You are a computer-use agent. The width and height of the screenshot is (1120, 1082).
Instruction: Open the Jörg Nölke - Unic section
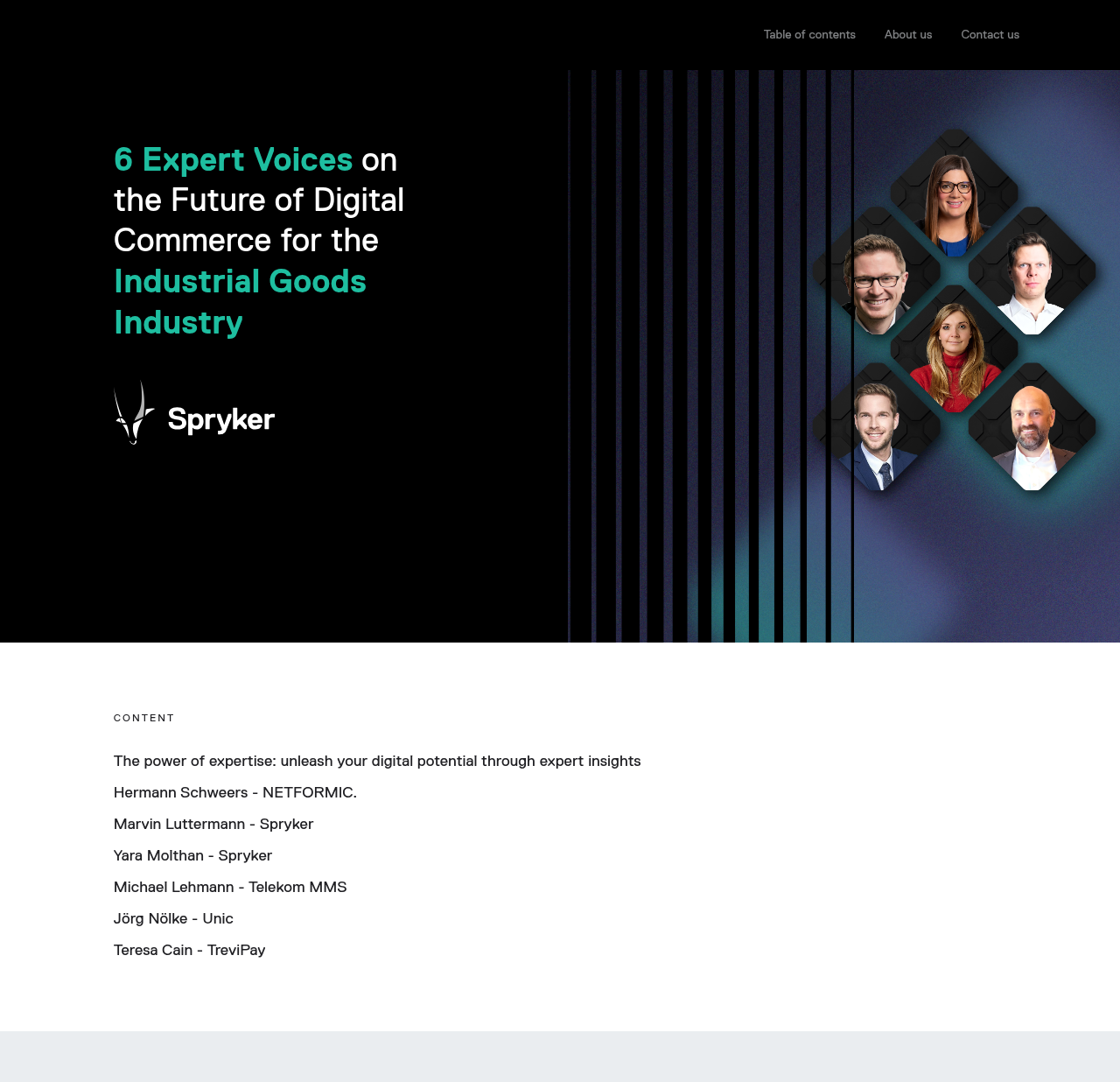173,919
